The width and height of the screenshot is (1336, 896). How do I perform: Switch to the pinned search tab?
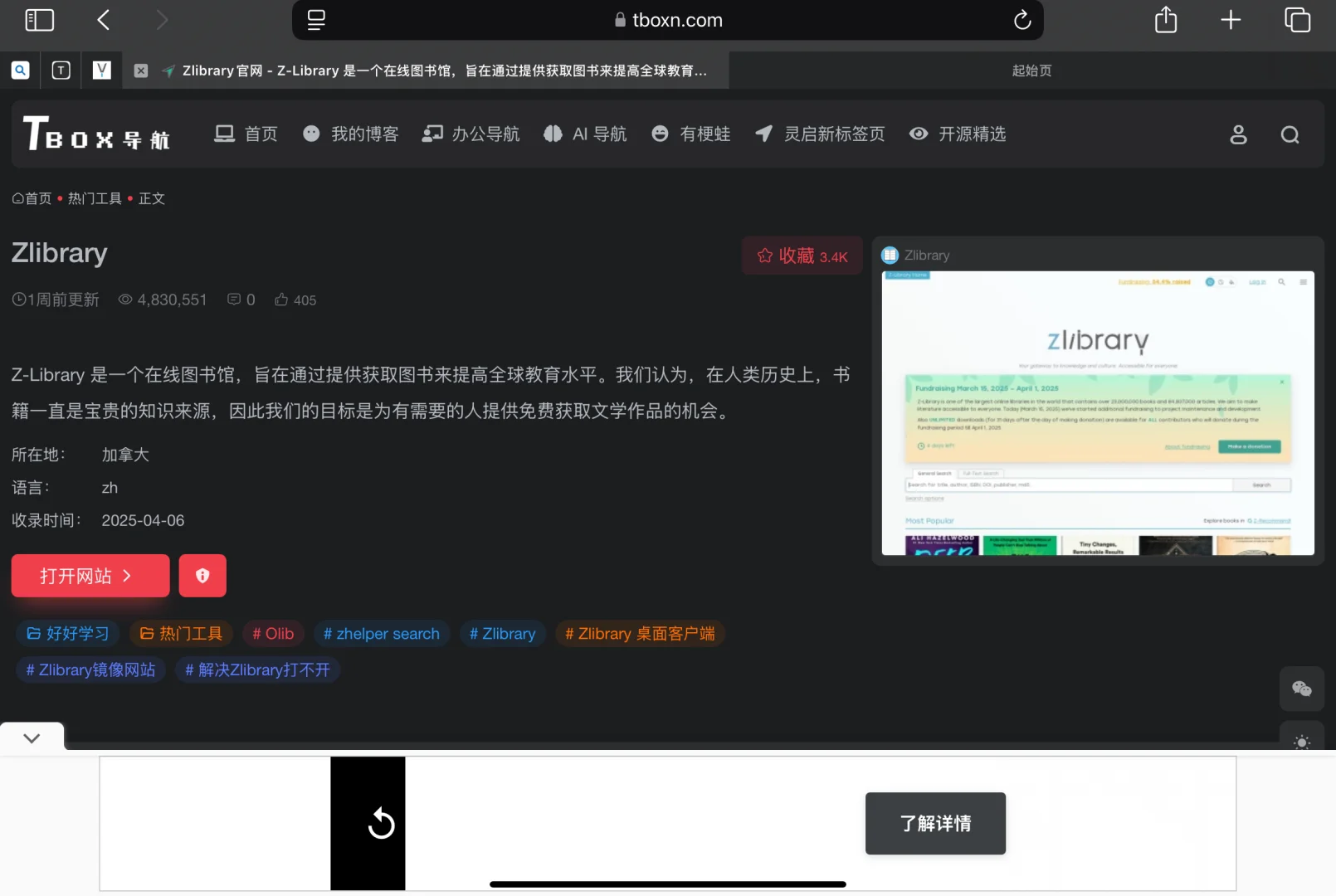pyautogui.click(x=20, y=71)
